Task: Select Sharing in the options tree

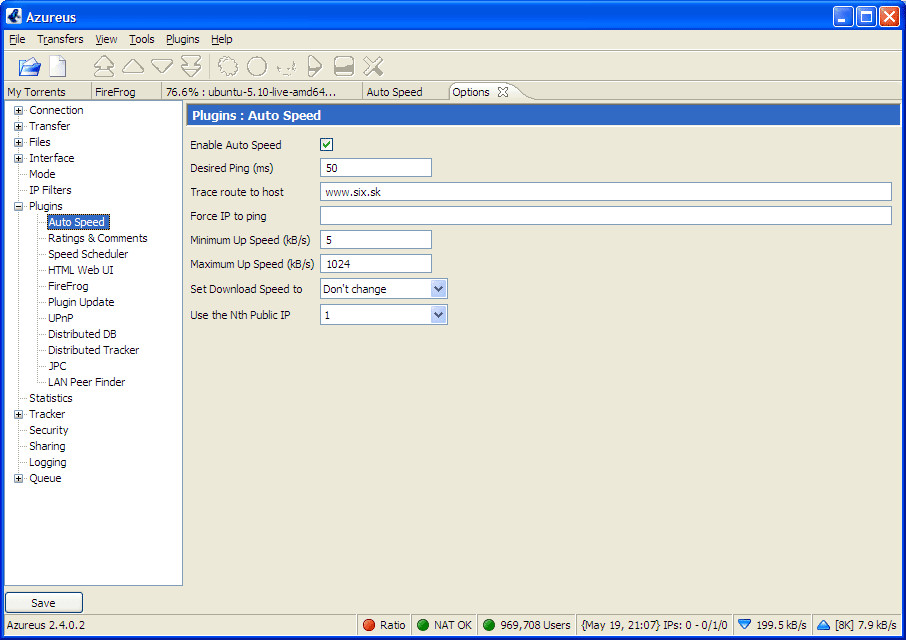Action: click(x=47, y=446)
